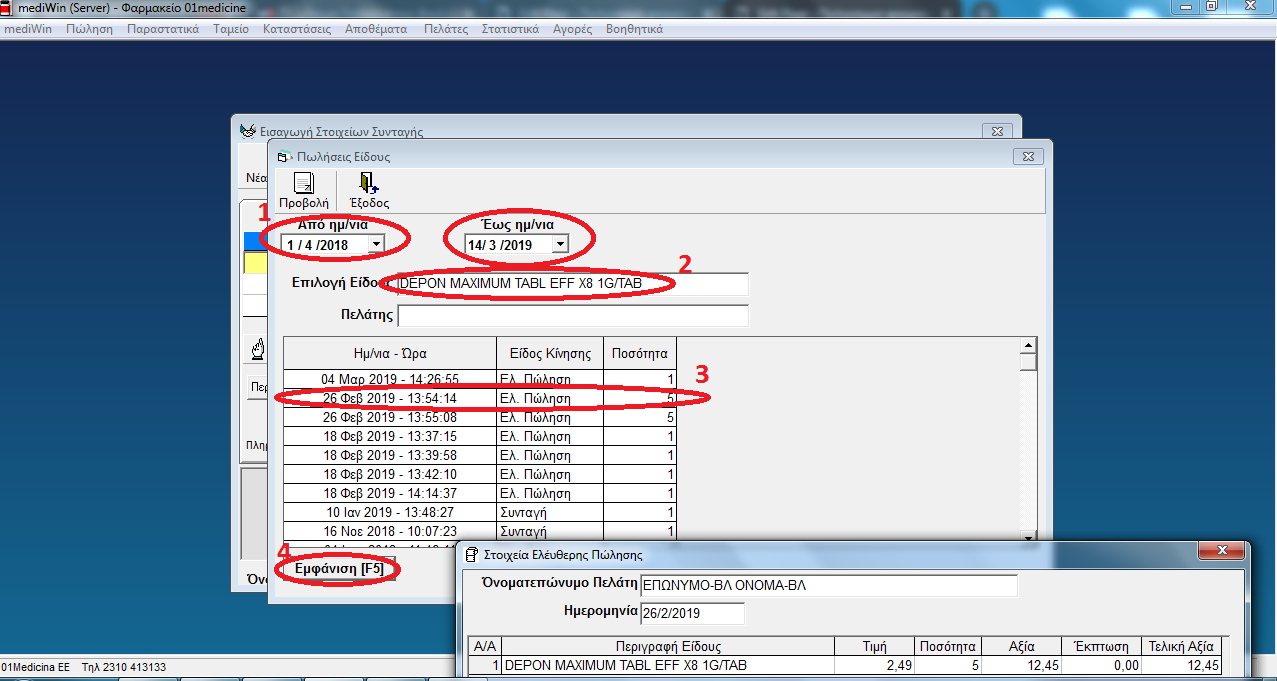Click the Στοιχεία Ελεύθερης Πώλησης title icon

coord(472,553)
